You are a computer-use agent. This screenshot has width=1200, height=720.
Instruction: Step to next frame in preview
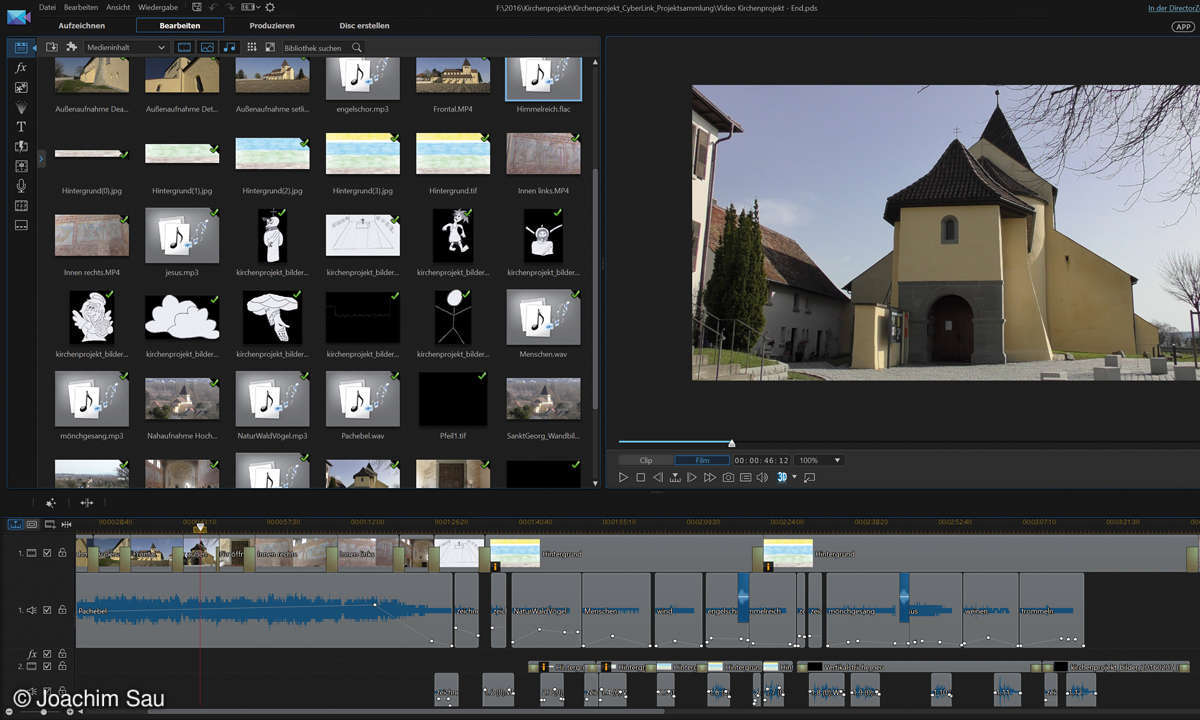click(x=692, y=478)
